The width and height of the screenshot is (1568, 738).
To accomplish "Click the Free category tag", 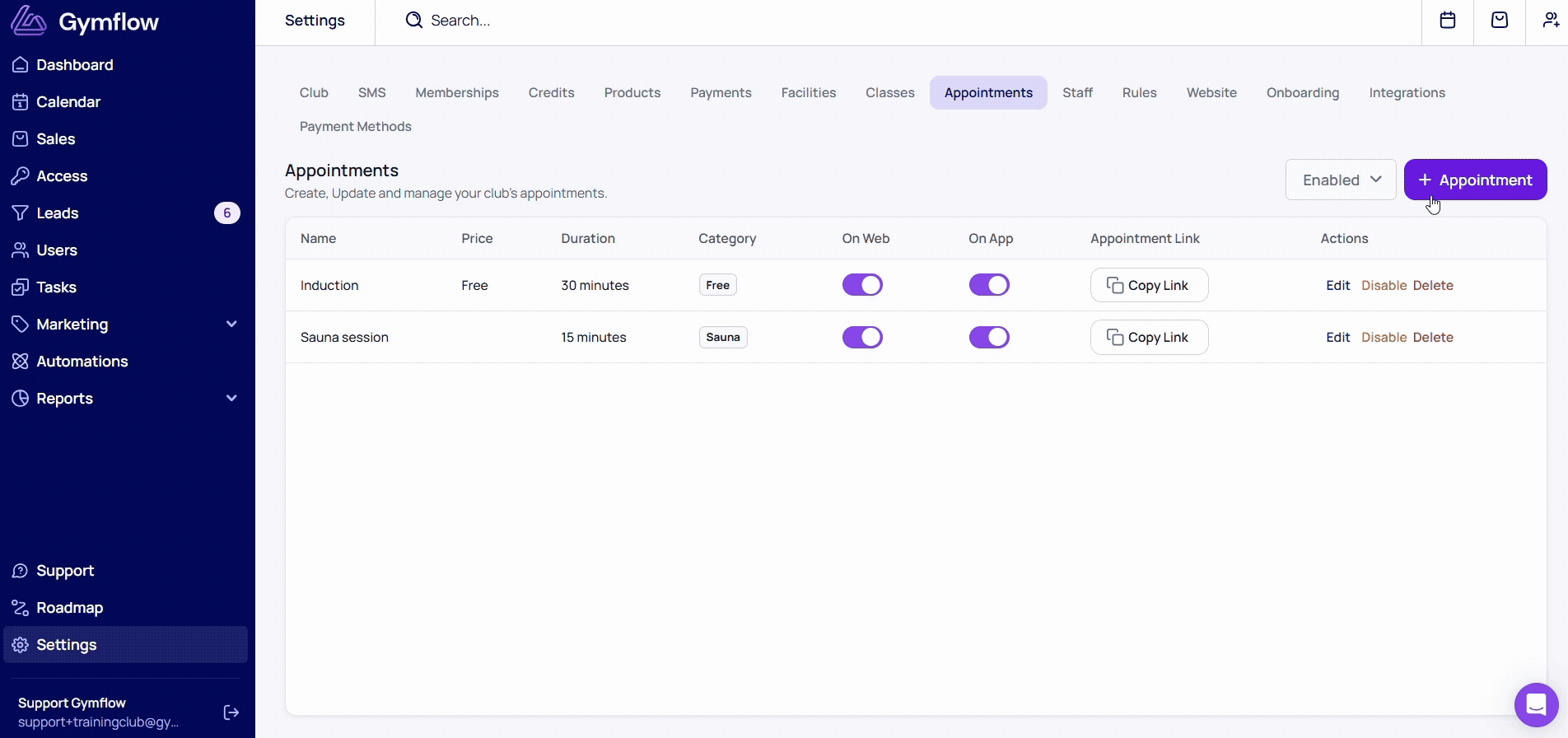I will [x=718, y=285].
